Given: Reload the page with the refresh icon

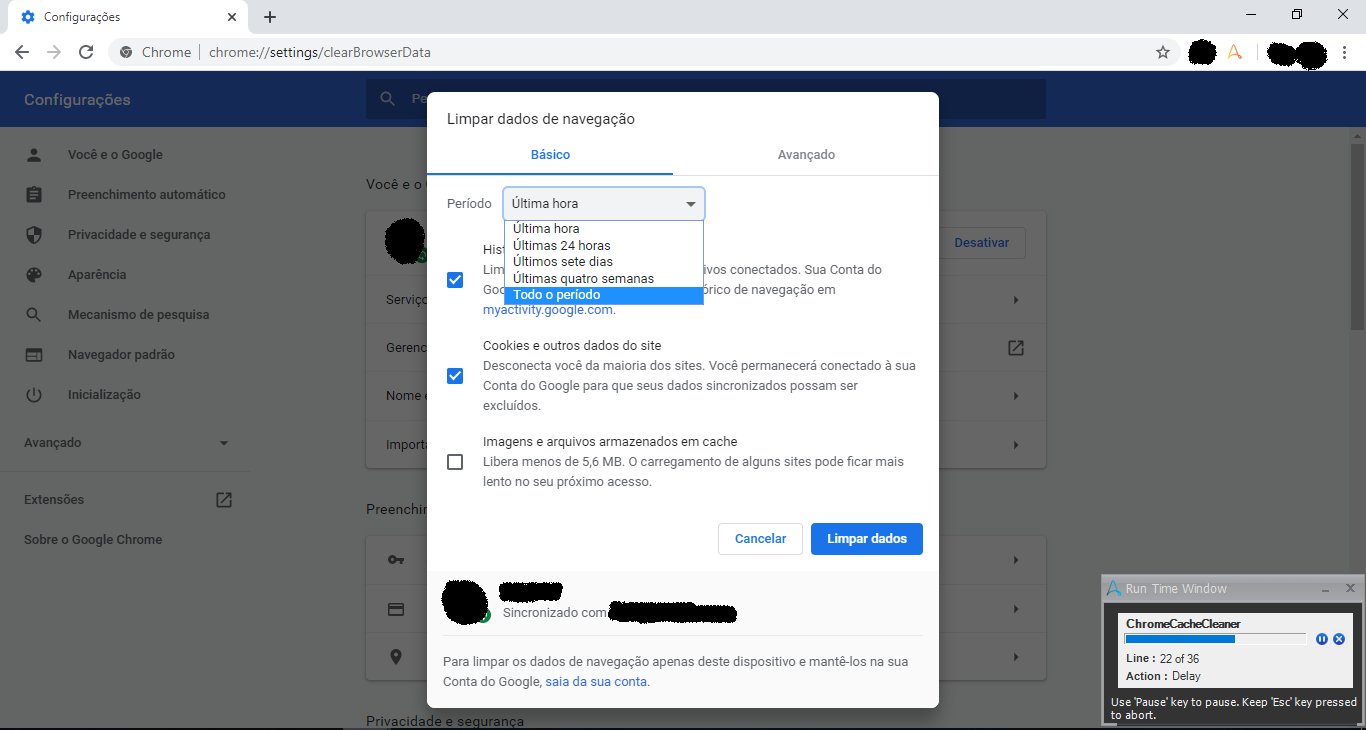Looking at the screenshot, I should [86, 52].
